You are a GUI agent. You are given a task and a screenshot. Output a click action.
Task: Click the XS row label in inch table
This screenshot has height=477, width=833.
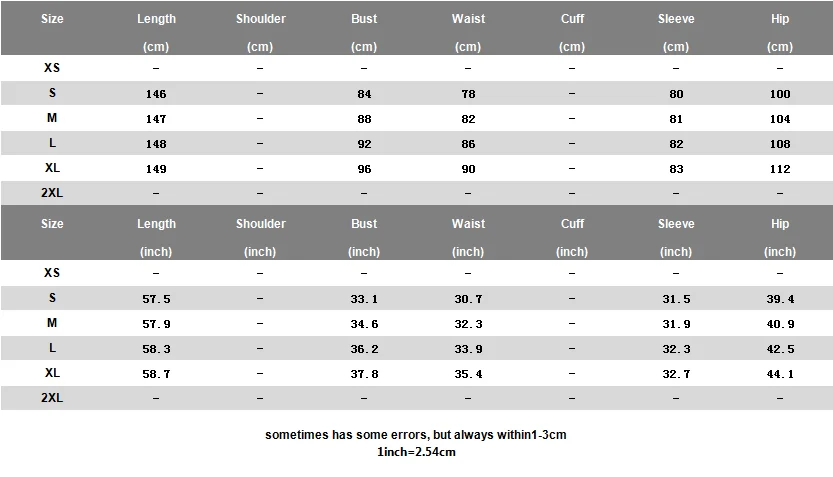tap(52, 272)
